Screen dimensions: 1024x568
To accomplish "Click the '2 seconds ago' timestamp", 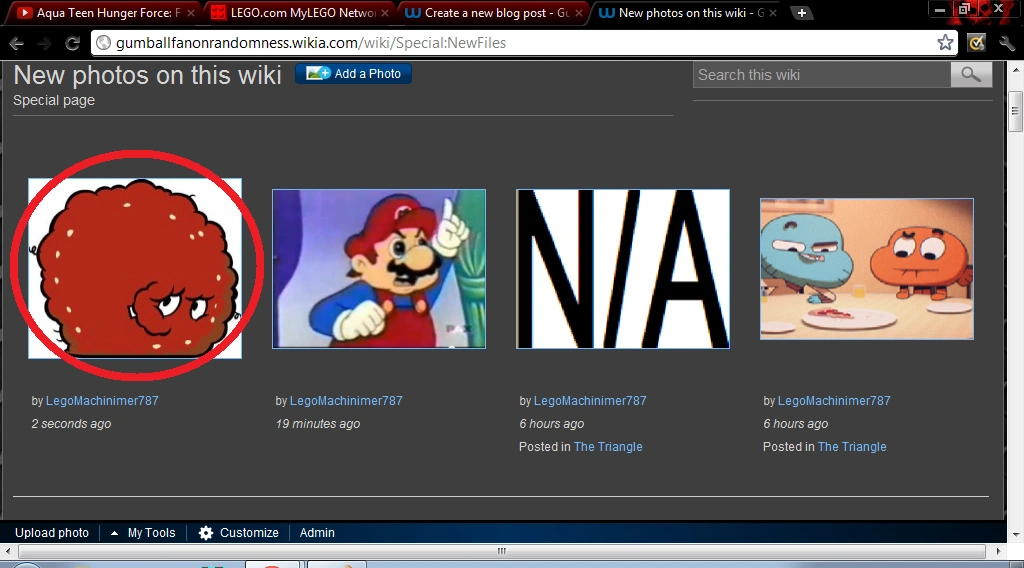I will 71,424.
